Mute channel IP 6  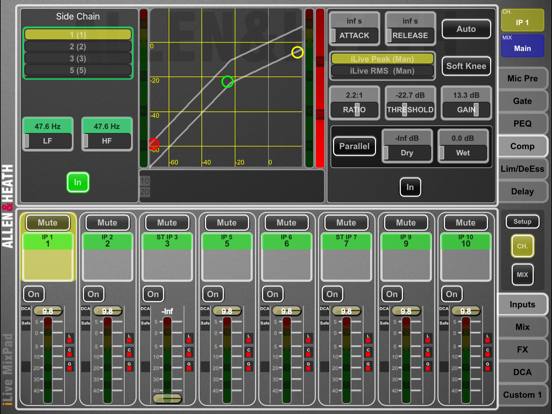point(286,222)
